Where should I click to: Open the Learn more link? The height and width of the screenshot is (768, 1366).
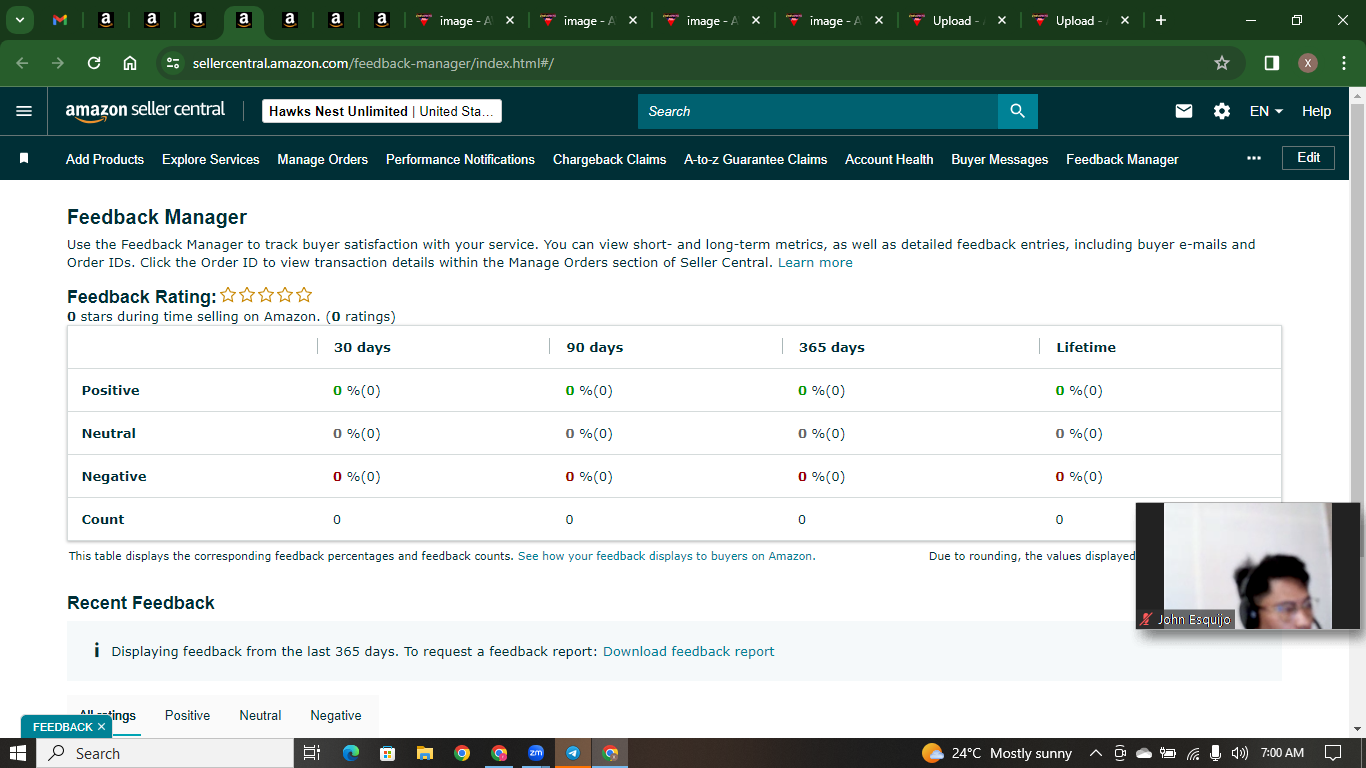click(815, 263)
